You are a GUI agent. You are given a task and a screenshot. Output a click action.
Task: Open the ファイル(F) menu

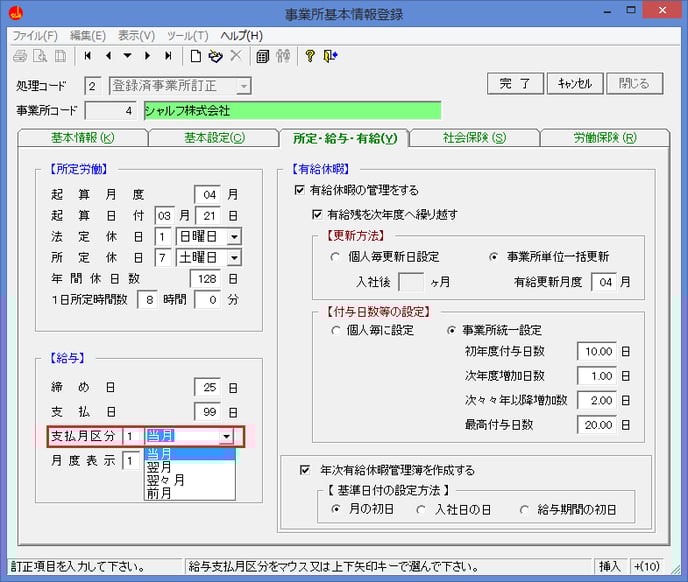coord(35,36)
